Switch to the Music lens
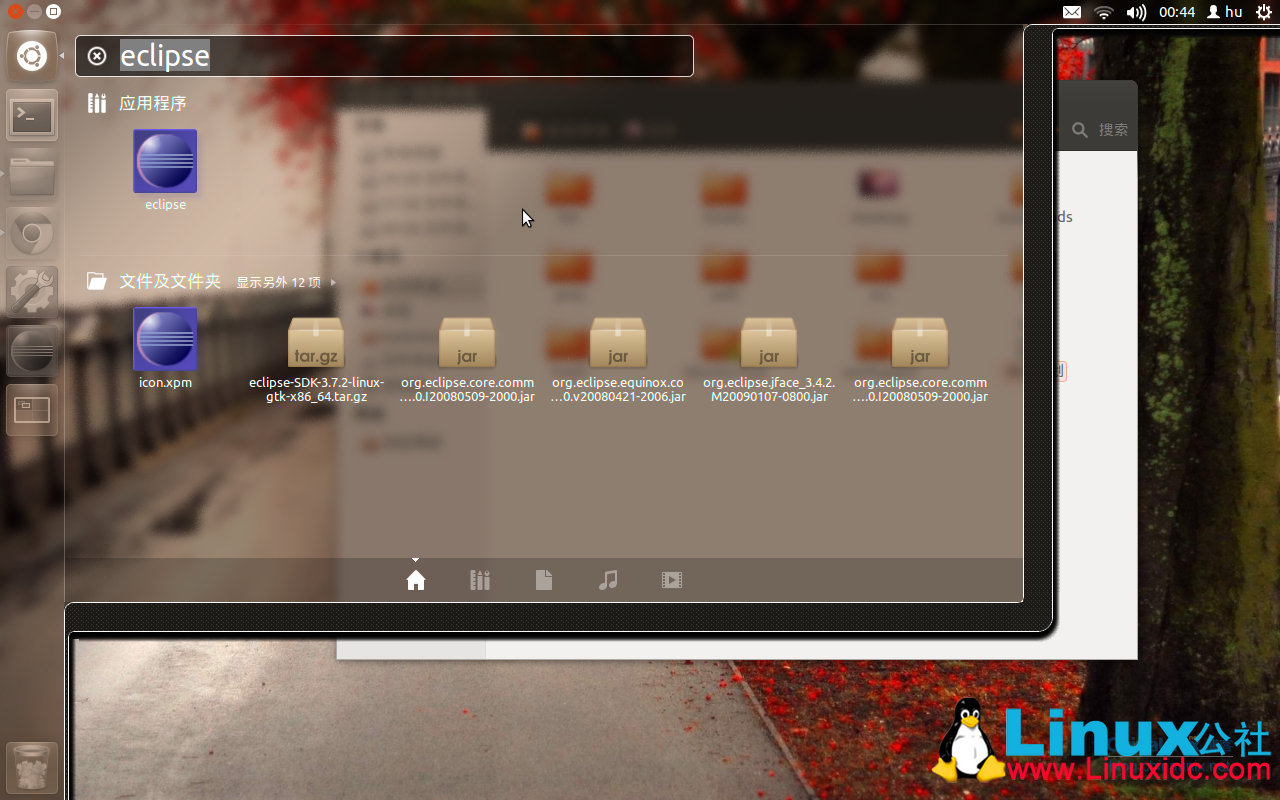 pos(608,580)
